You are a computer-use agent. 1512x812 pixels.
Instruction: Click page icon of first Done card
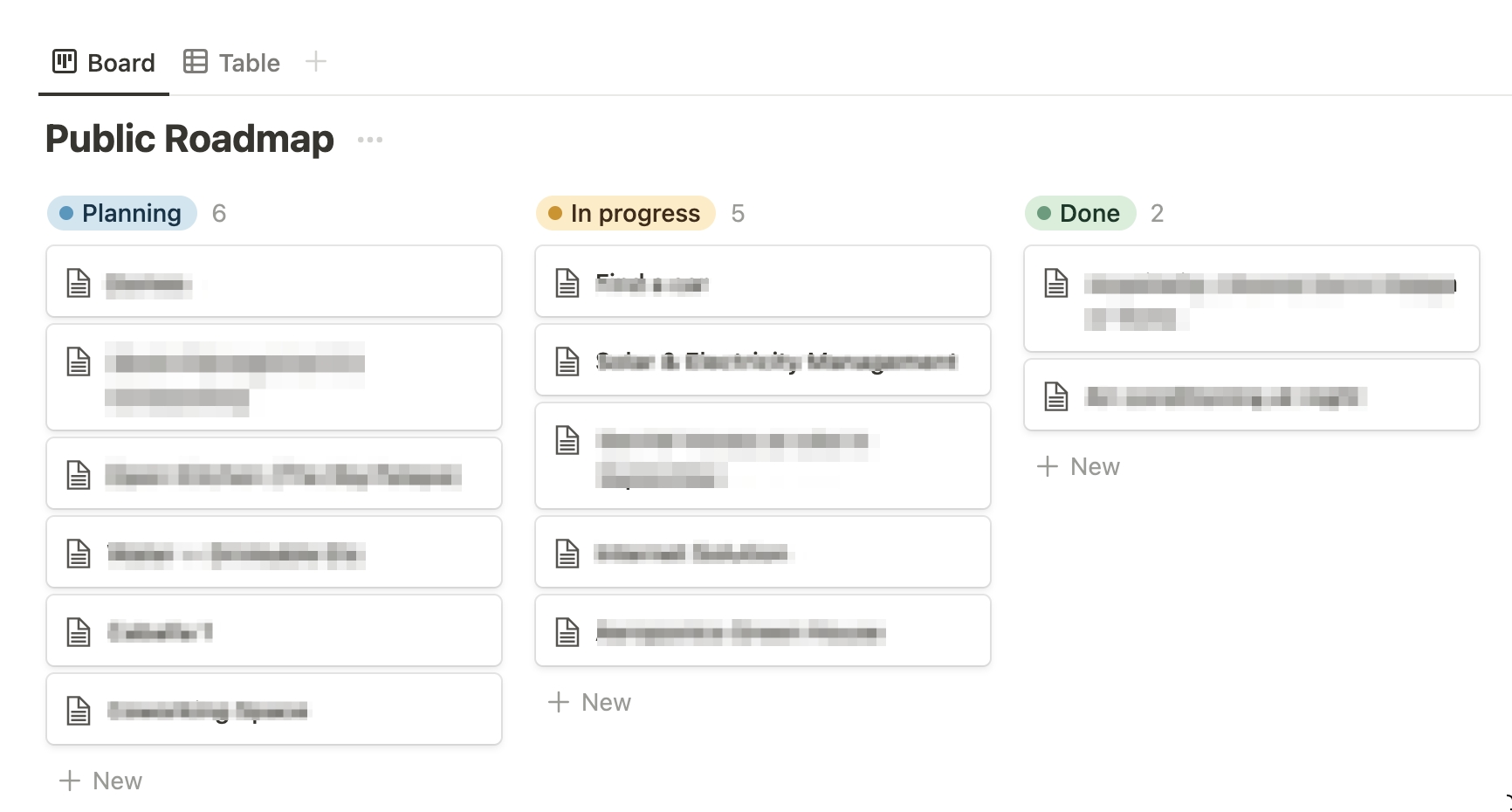(x=1056, y=283)
